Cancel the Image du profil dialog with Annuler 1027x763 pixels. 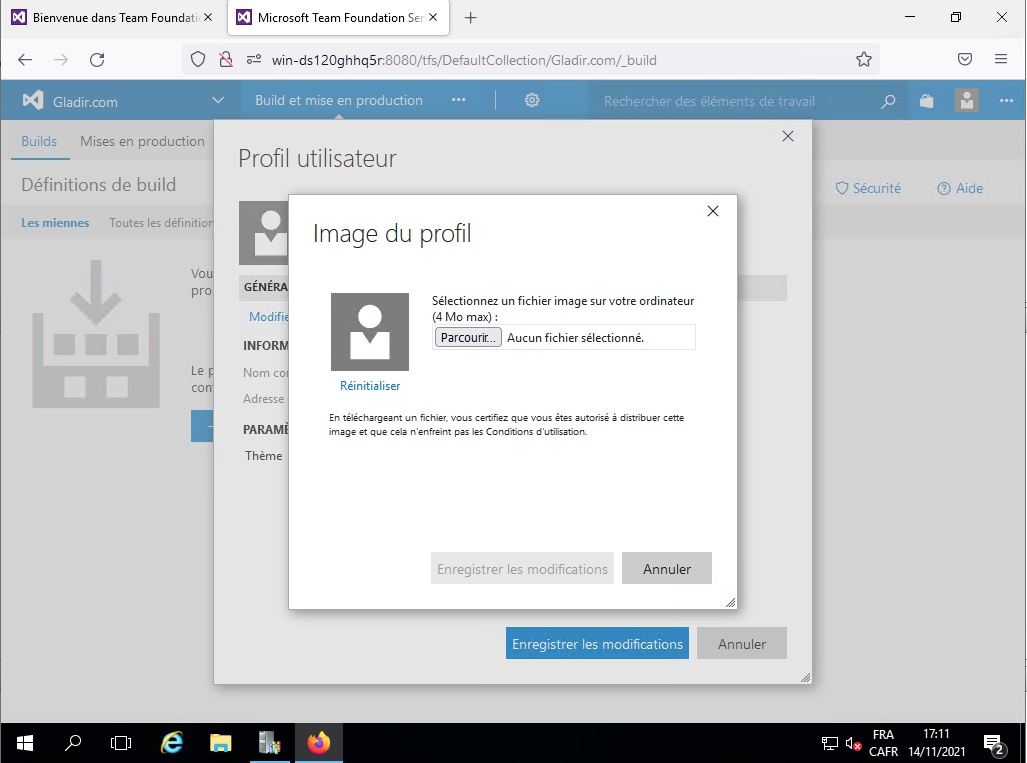(667, 568)
